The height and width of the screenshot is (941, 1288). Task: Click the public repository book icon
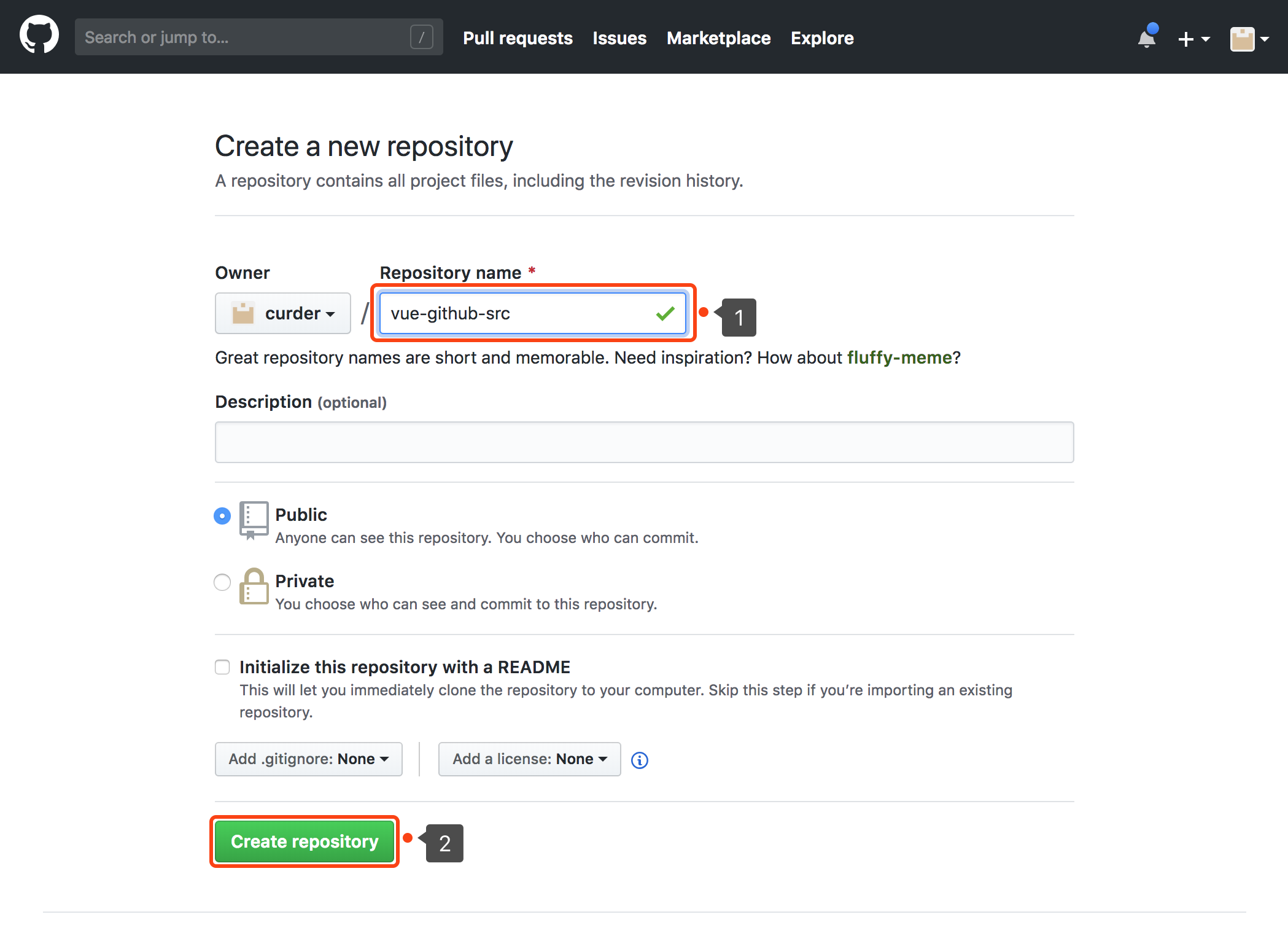click(254, 520)
